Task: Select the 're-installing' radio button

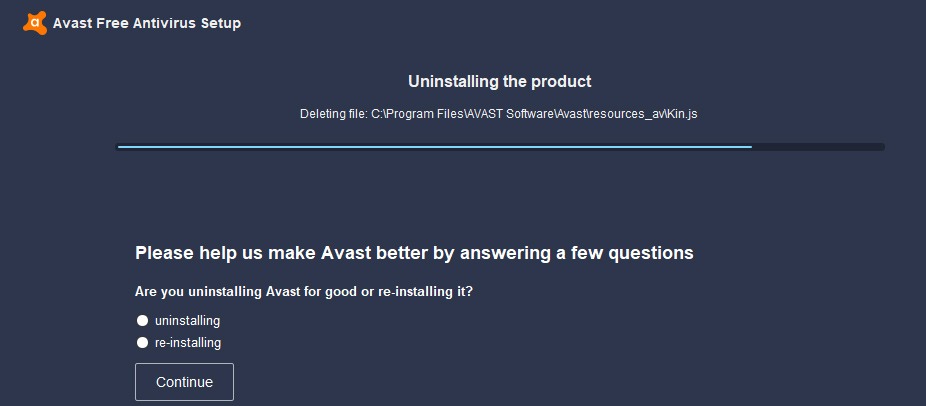Action: (x=142, y=343)
